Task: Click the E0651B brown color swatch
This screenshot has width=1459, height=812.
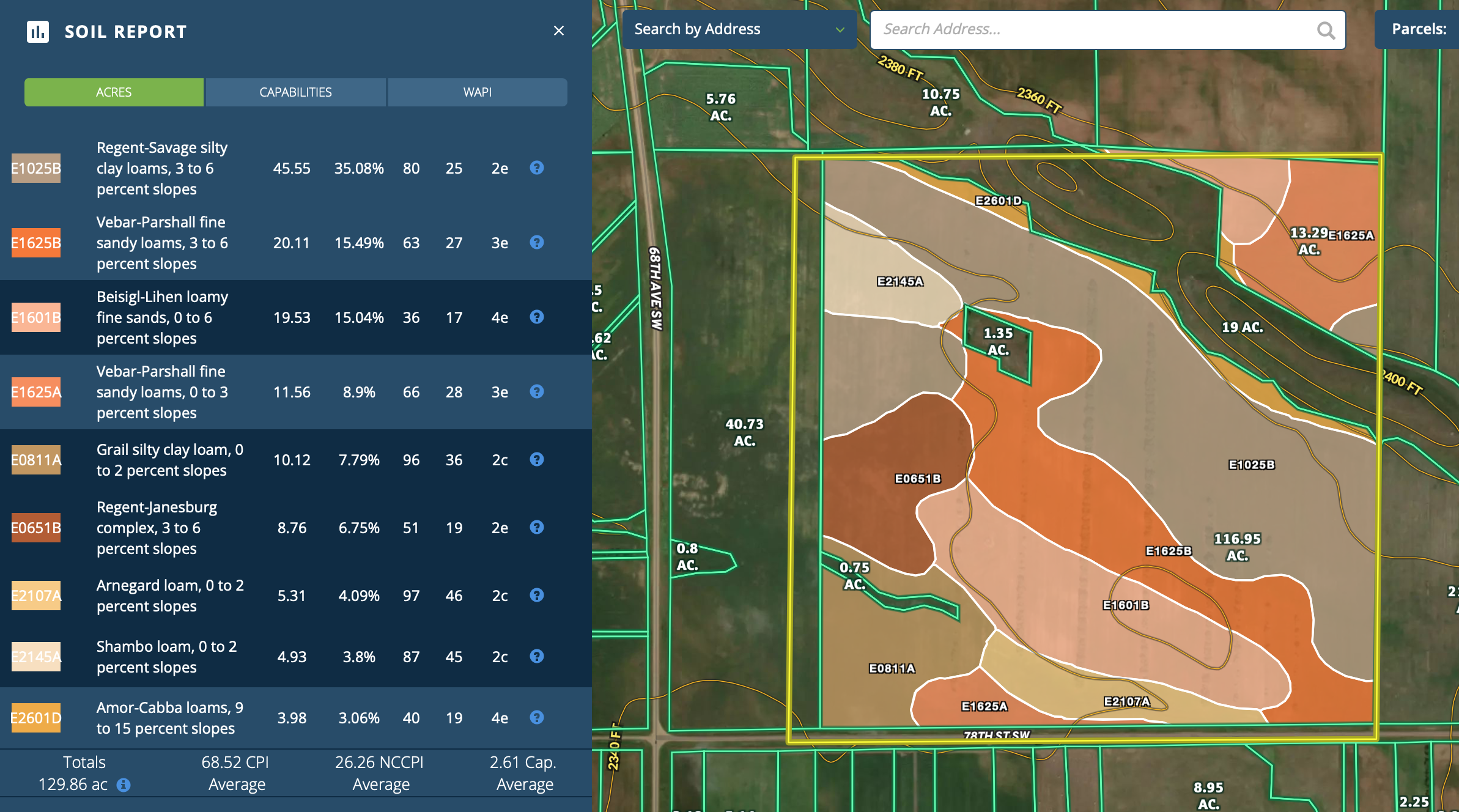Action: point(36,528)
